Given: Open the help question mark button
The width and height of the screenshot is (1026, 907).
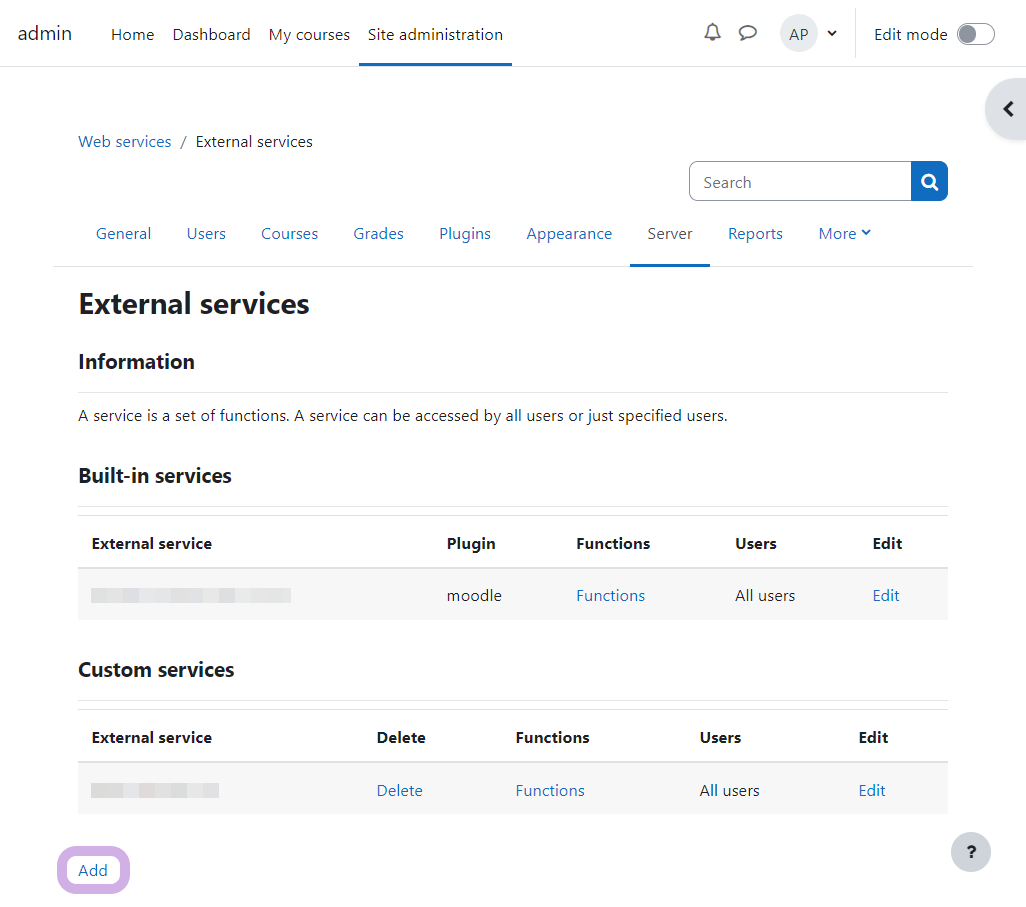Looking at the screenshot, I should click(970, 852).
